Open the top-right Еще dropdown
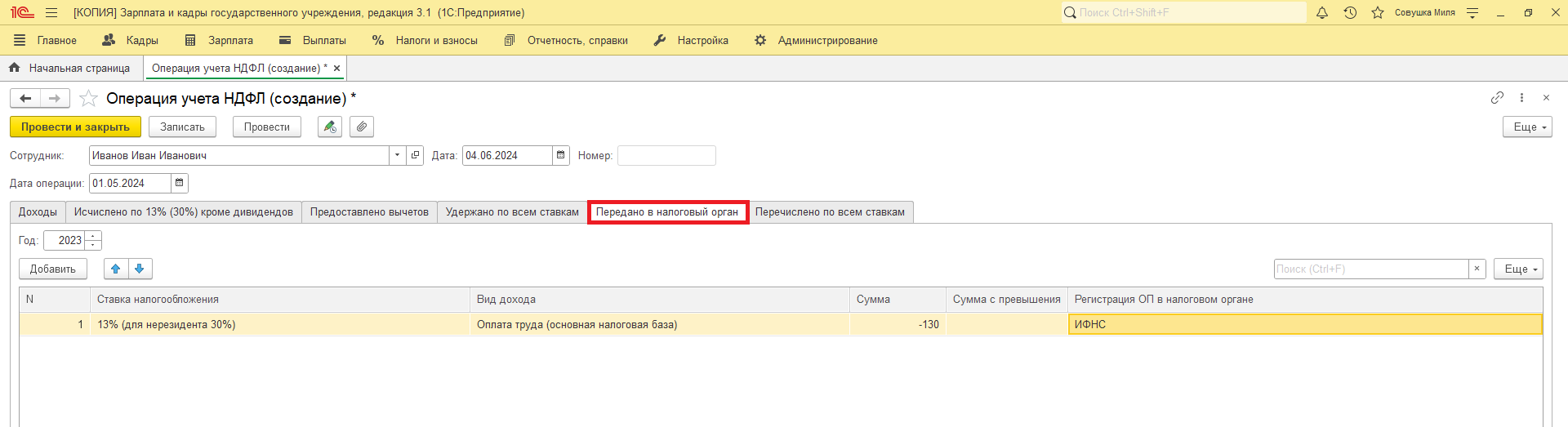Screen dimensions: 1568x427 (1527, 127)
